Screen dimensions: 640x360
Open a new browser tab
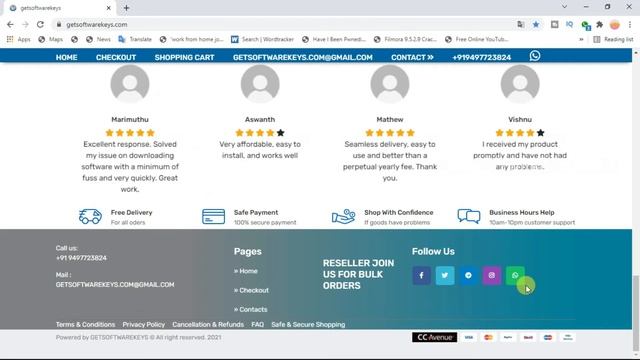[126, 8]
